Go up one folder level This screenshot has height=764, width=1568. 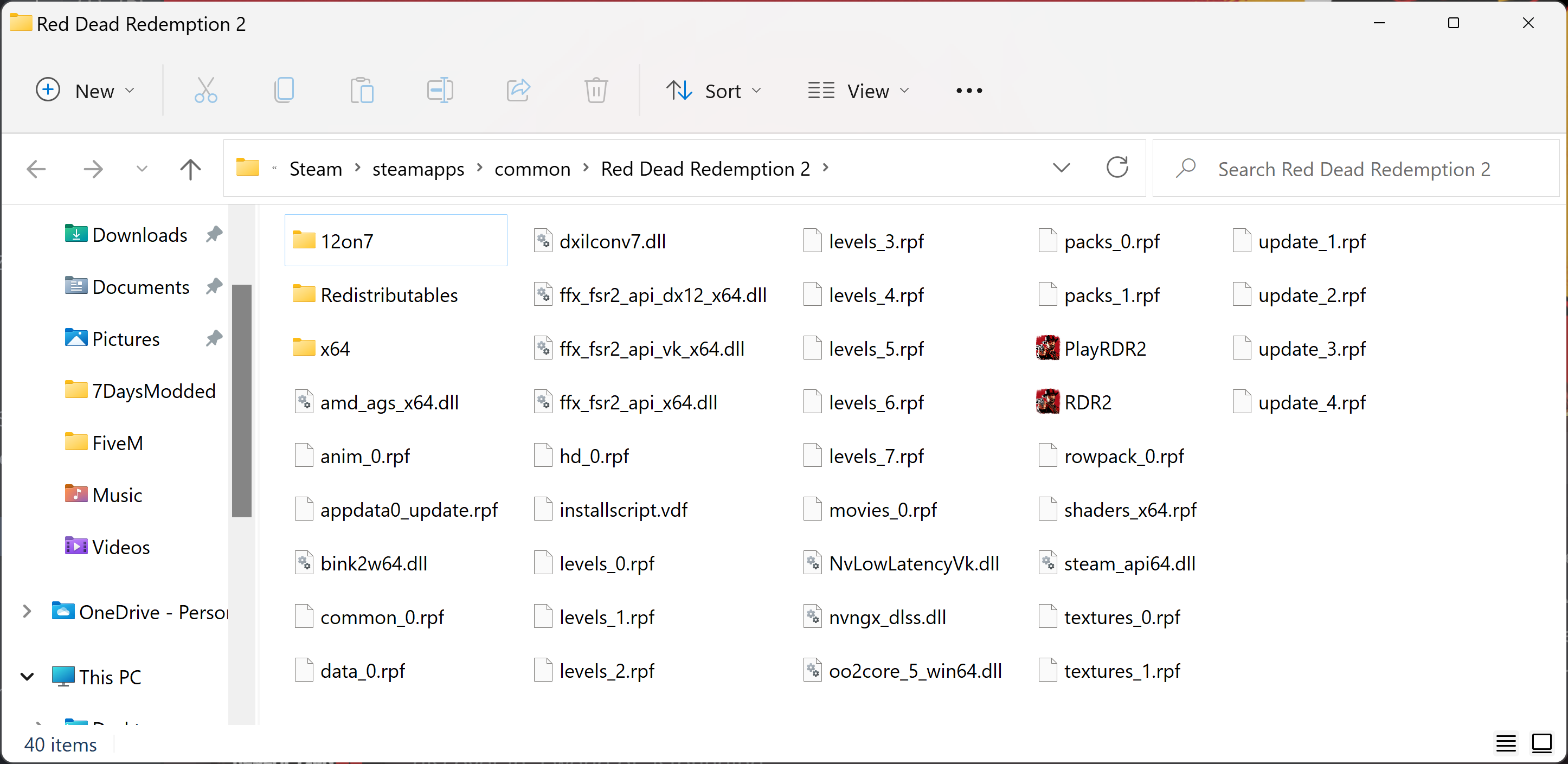190,169
